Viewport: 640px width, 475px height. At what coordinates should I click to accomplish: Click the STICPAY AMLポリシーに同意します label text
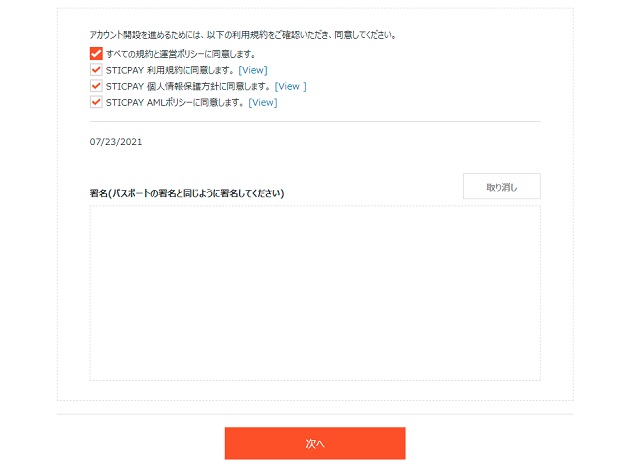click(x=175, y=102)
